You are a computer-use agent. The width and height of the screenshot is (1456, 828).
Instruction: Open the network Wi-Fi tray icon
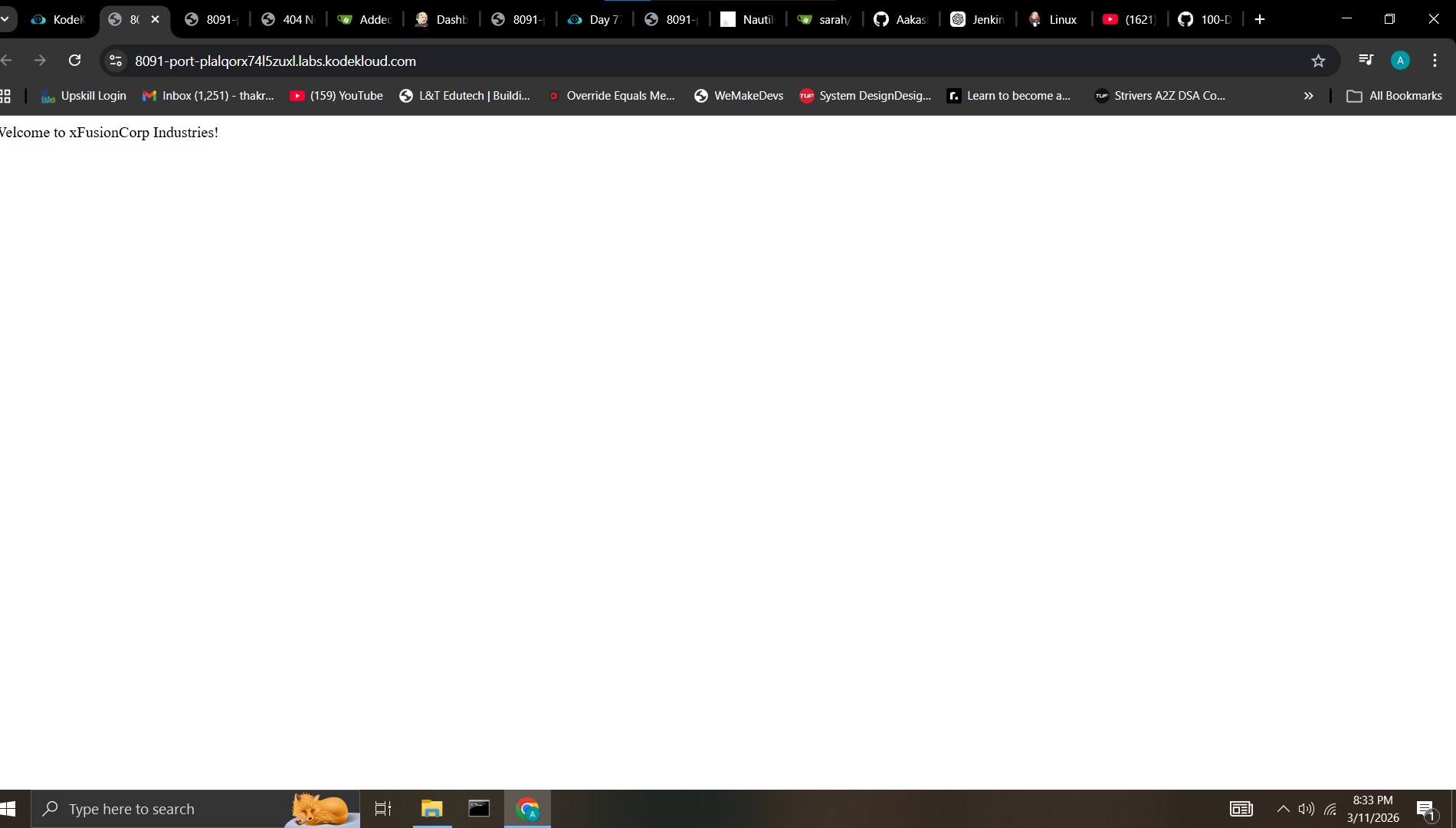point(1330,809)
